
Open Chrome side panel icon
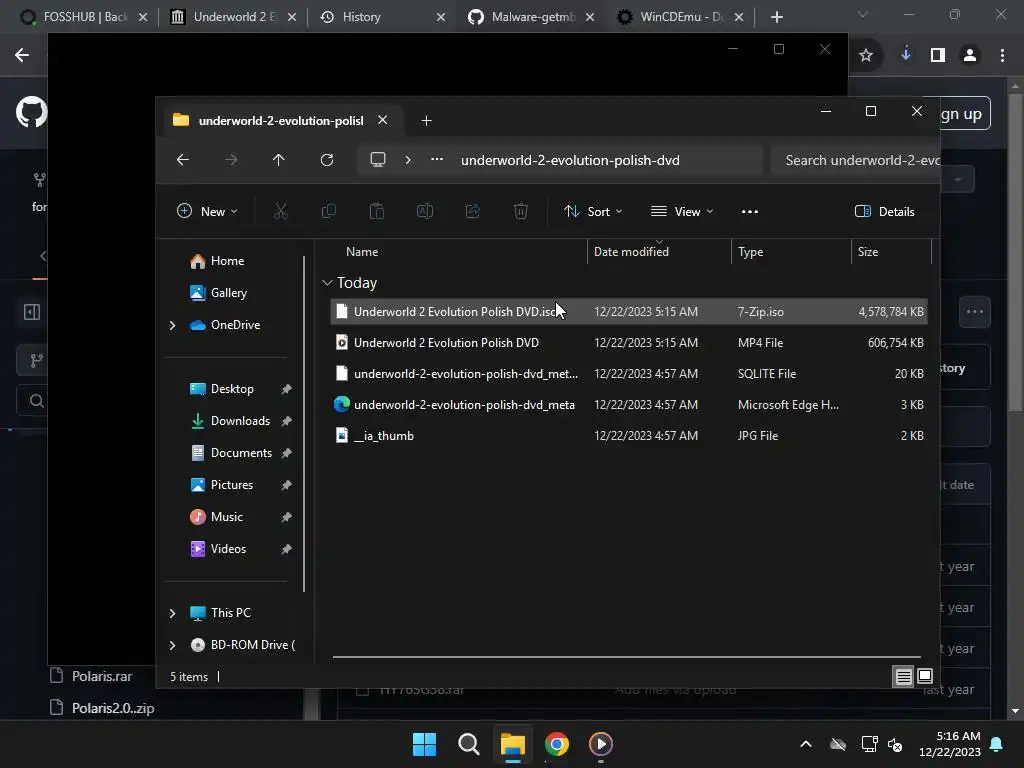(938, 56)
